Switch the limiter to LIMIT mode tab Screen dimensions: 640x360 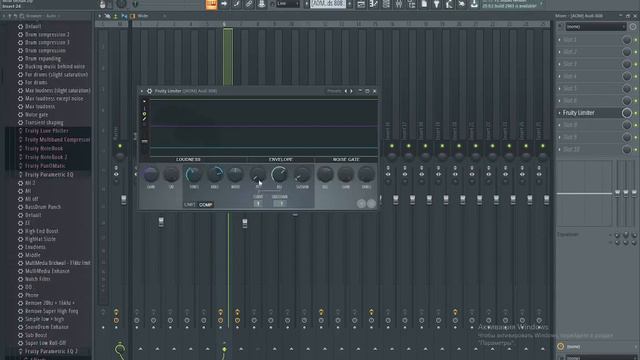[x=189, y=204]
